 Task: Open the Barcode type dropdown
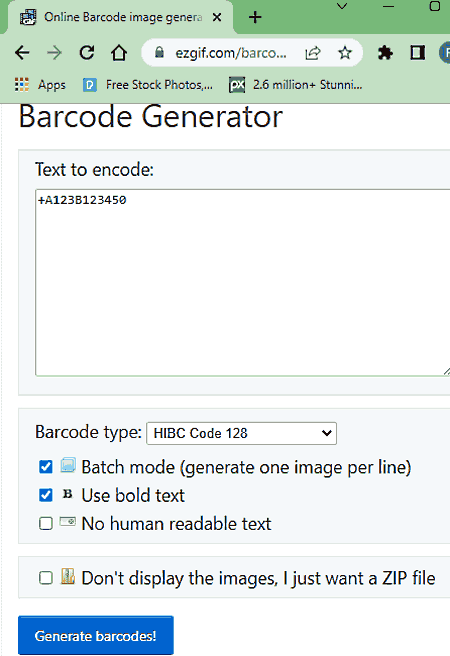click(x=241, y=433)
